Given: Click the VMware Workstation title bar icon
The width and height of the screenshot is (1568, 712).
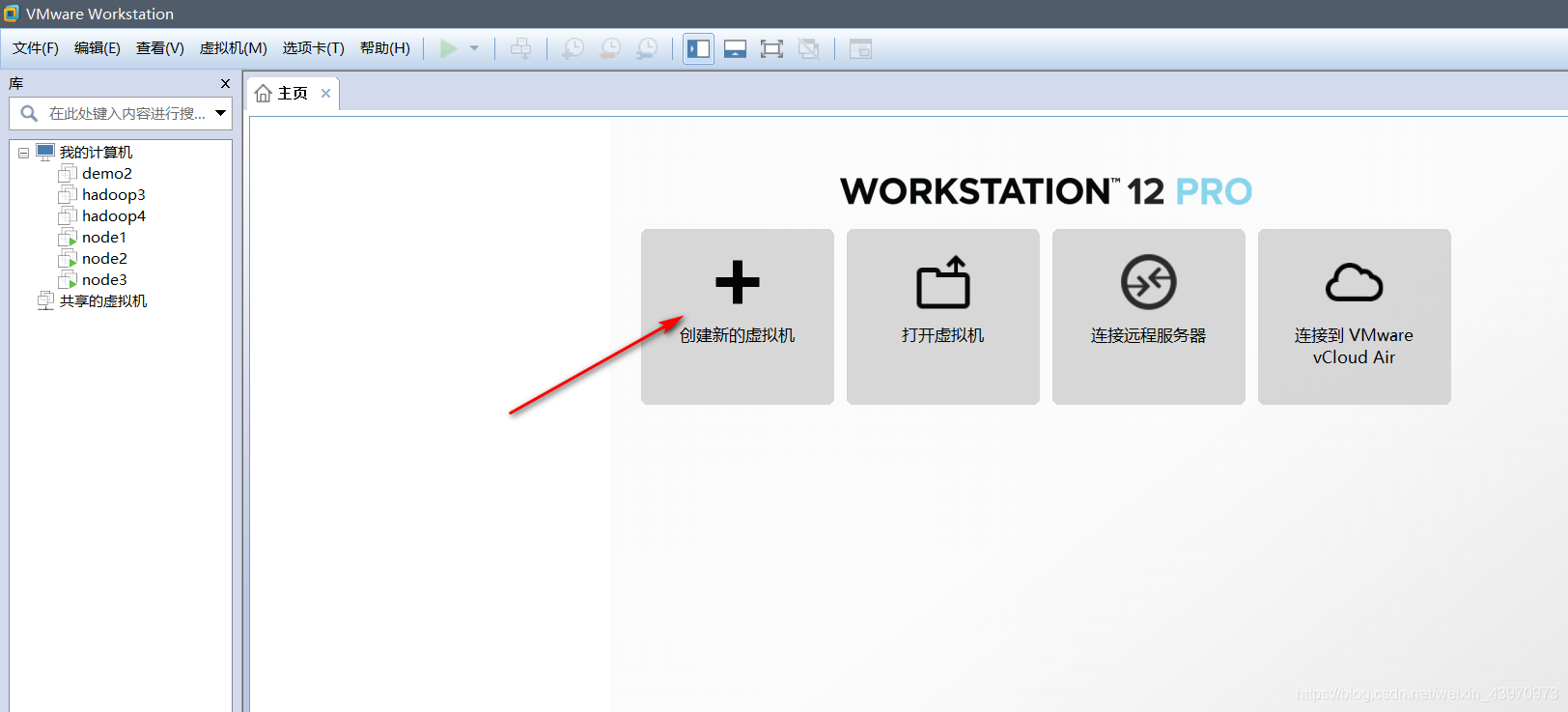Looking at the screenshot, I should coord(12,14).
